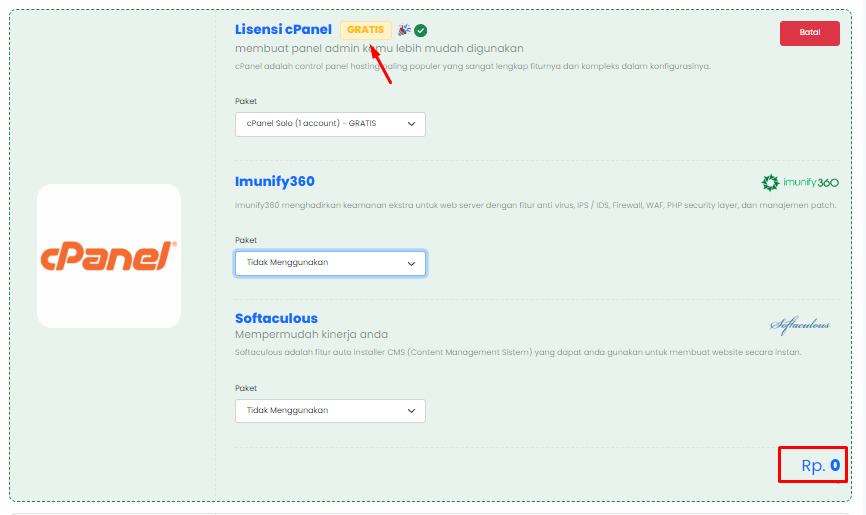The width and height of the screenshot is (866, 515).
Task: Open the Imunify360 Paket dropdown
Action: [x=330, y=263]
